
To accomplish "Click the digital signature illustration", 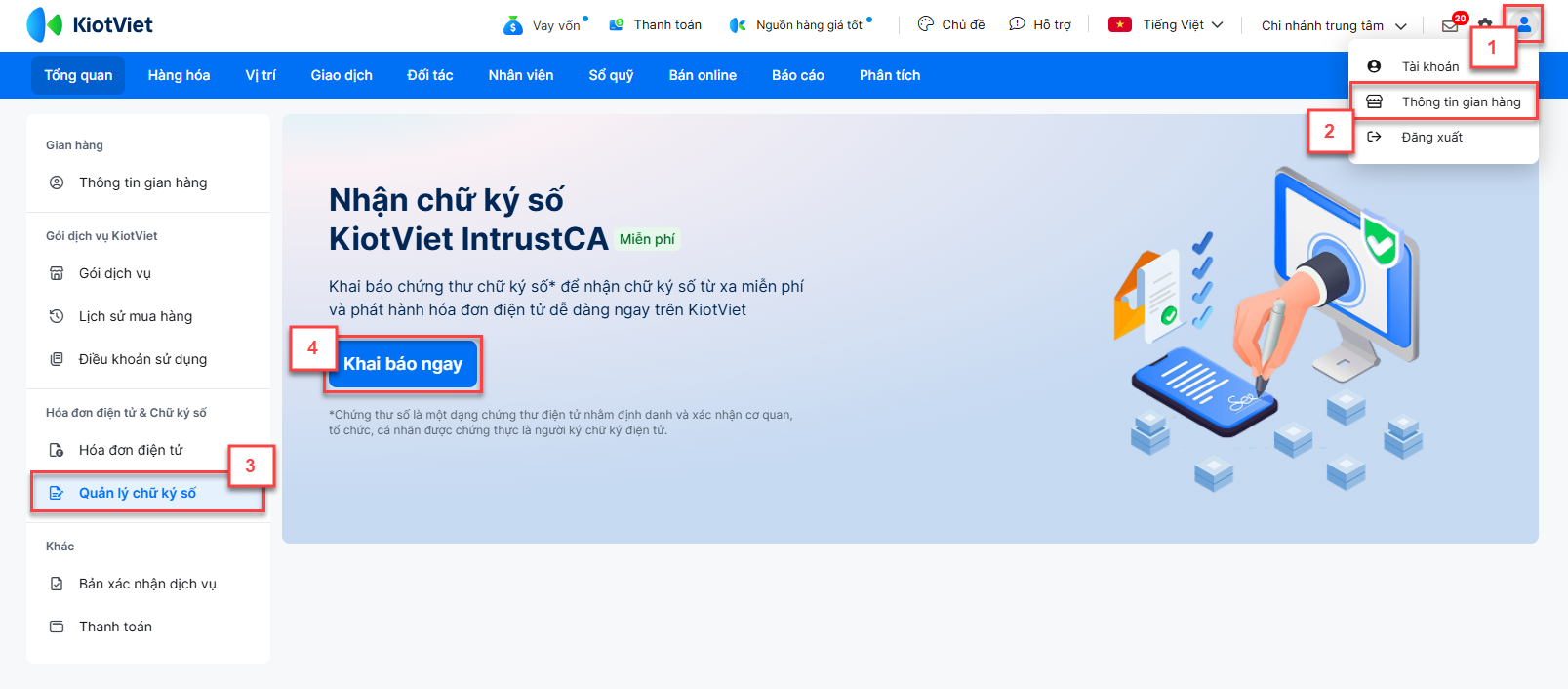I will coord(1268,327).
